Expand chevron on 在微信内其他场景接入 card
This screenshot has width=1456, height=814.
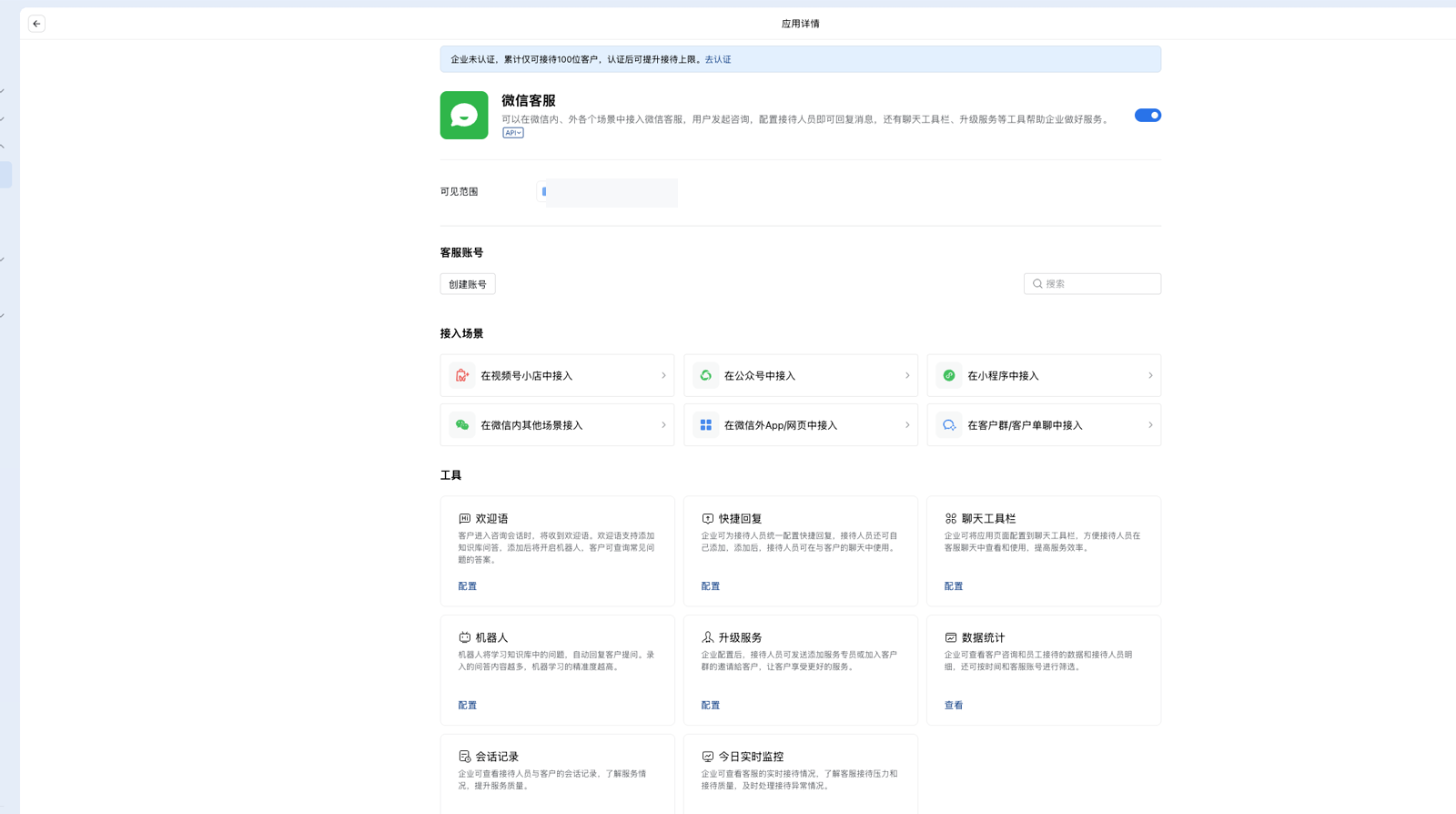tap(663, 425)
